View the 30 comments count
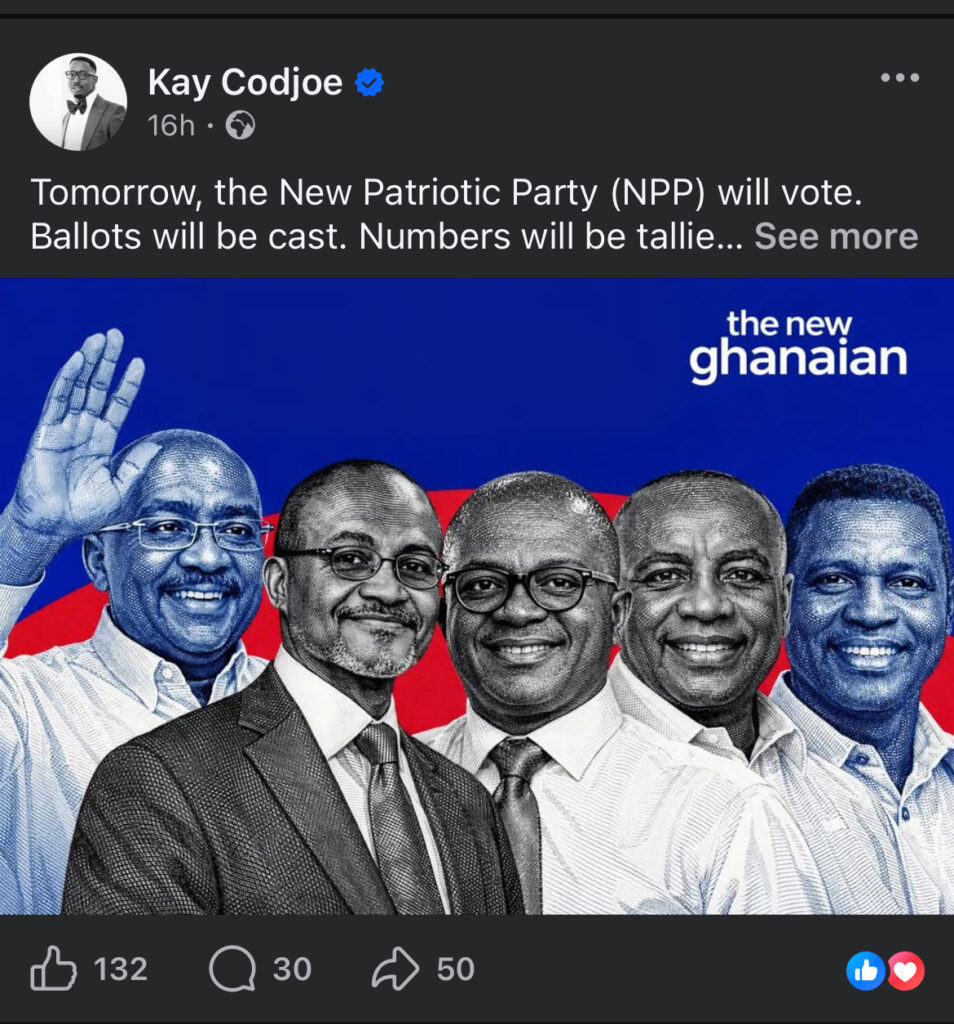Viewport: 954px width, 1024px height. click(292, 969)
